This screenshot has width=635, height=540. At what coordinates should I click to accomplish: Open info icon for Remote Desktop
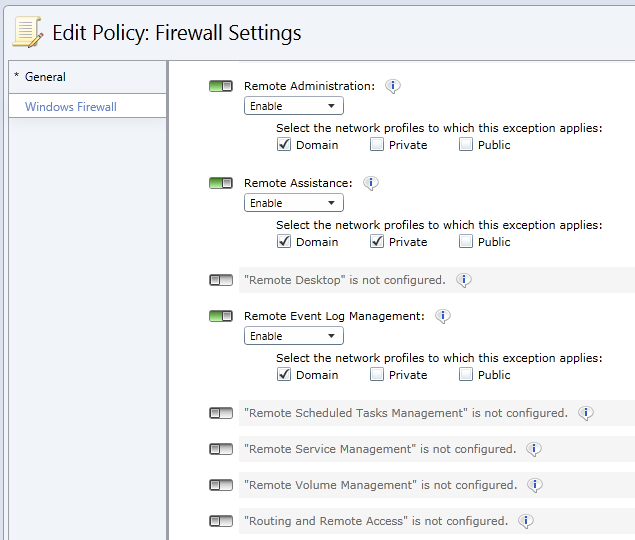tap(464, 281)
